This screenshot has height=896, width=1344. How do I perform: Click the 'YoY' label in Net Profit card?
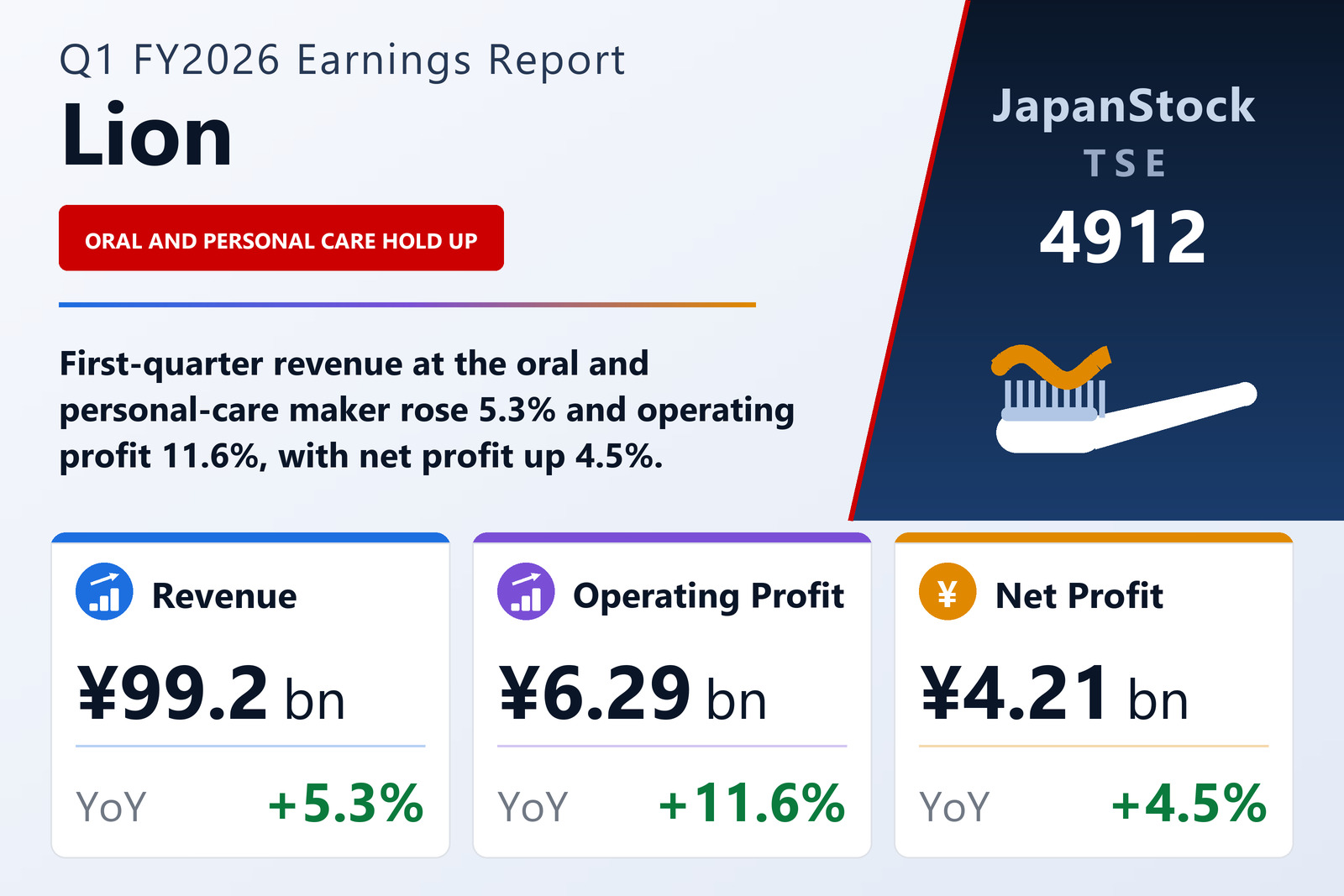tap(954, 807)
